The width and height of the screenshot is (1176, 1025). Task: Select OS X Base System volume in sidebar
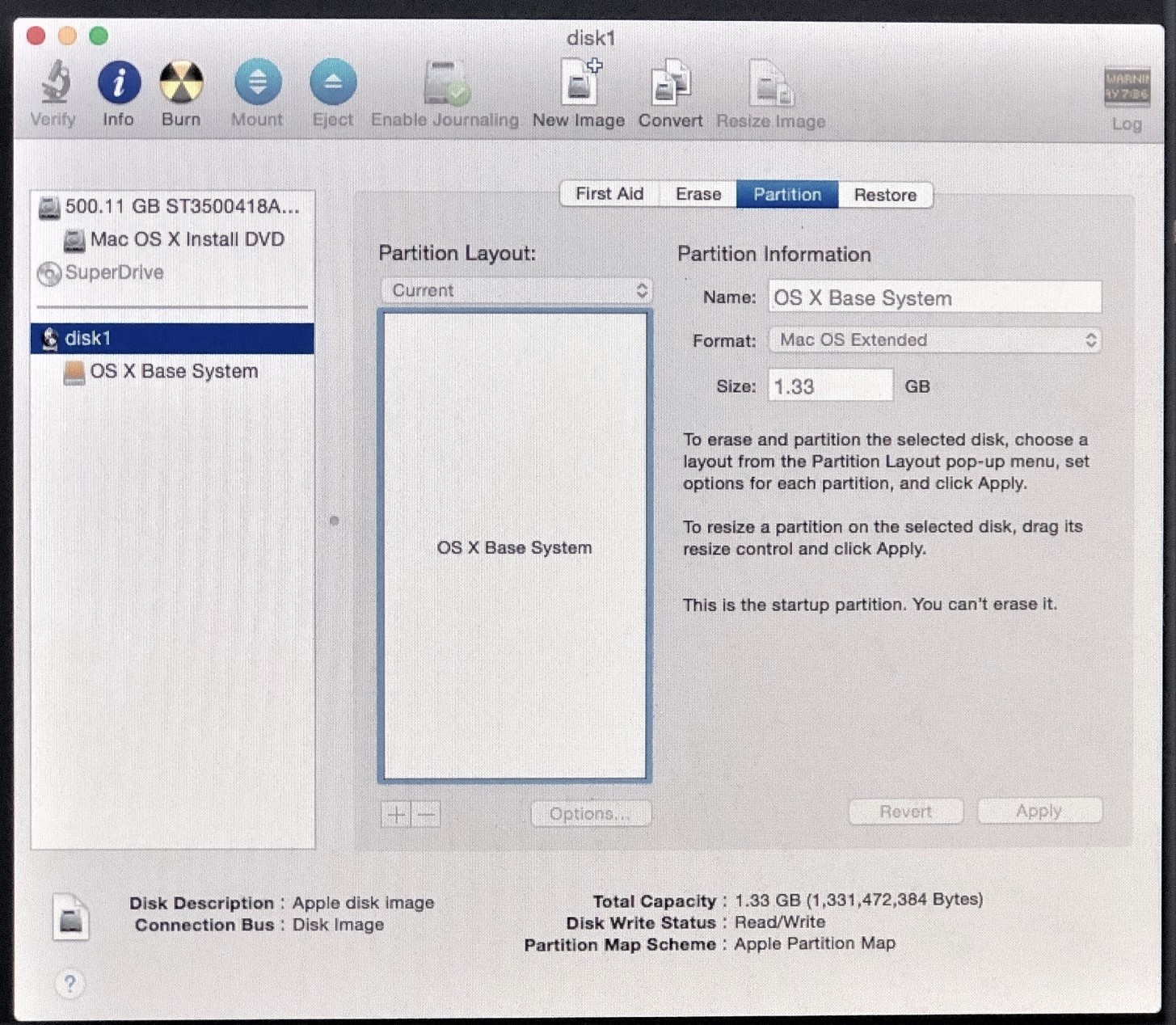click(171, 371)
